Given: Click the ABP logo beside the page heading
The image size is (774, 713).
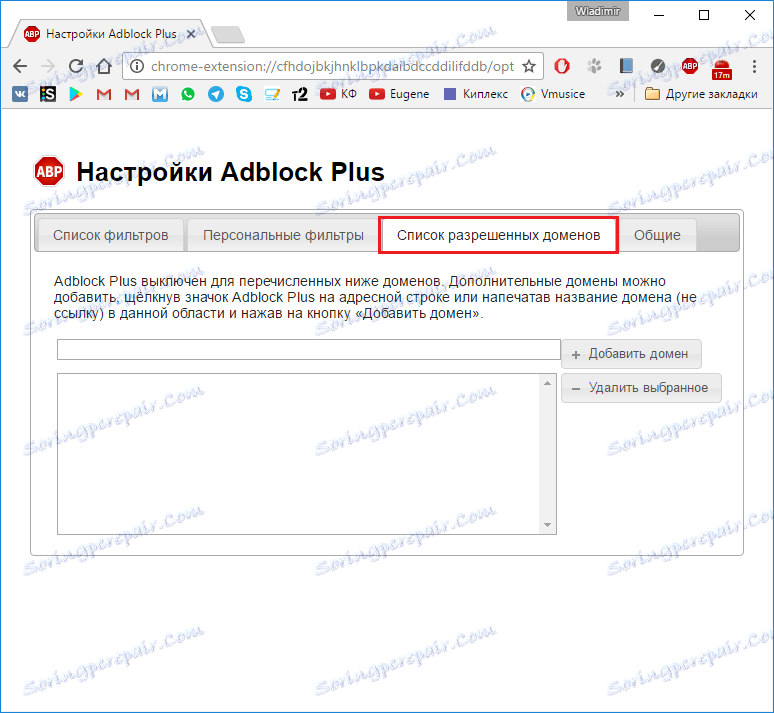Looking at the screenshot, I should coord(49,171).
